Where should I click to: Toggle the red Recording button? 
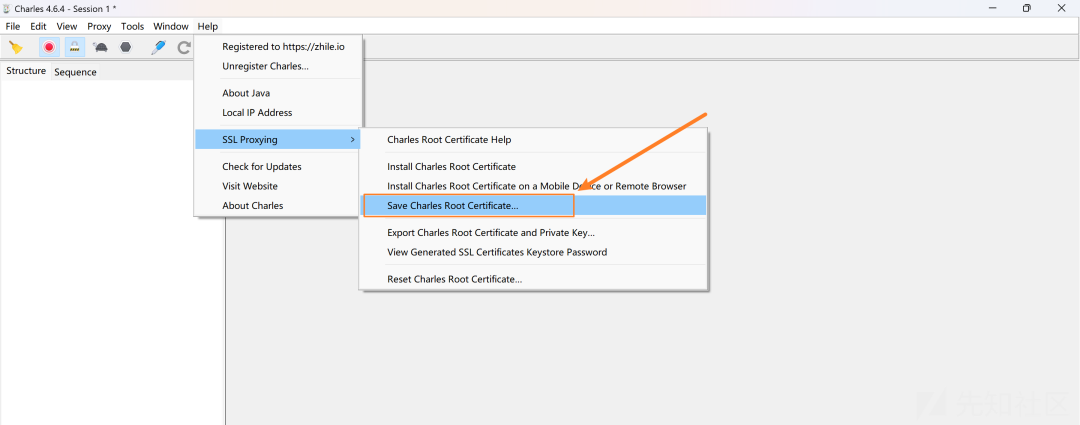tap(49, 48)
